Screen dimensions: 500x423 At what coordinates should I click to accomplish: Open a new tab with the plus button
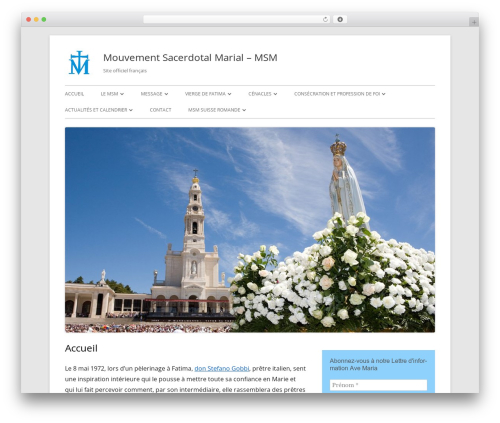pos(474,22)
